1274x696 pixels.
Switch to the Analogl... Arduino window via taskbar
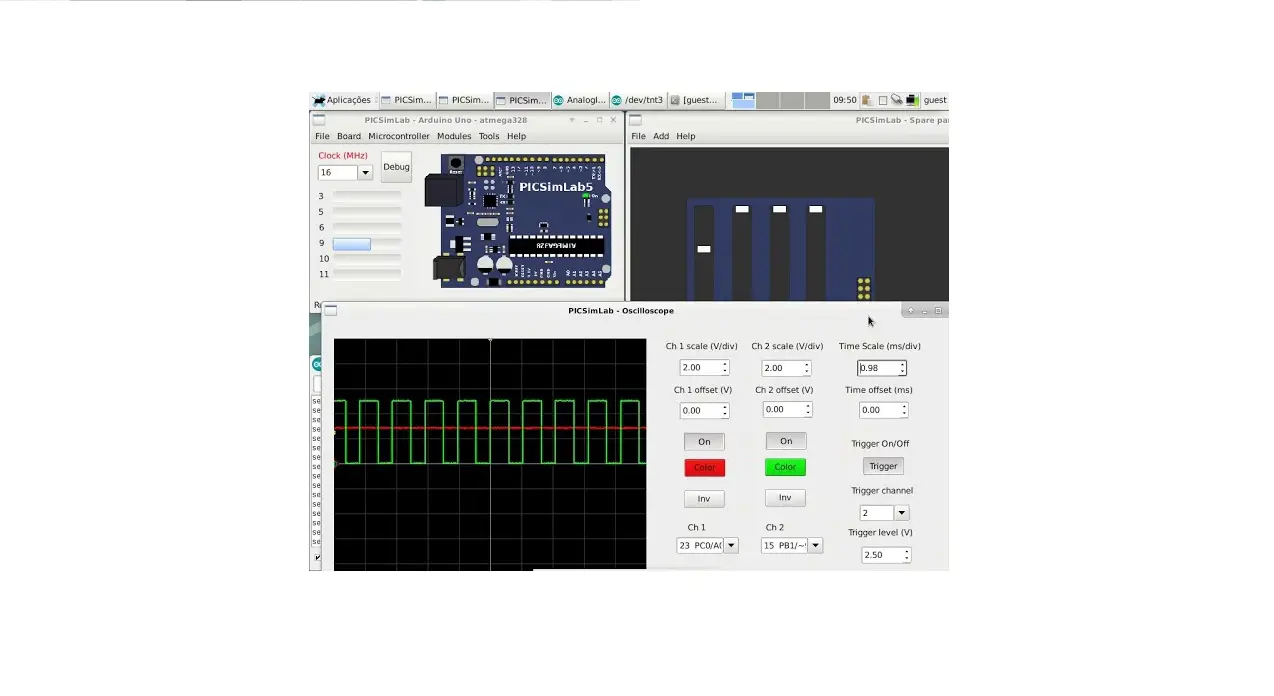580,99
